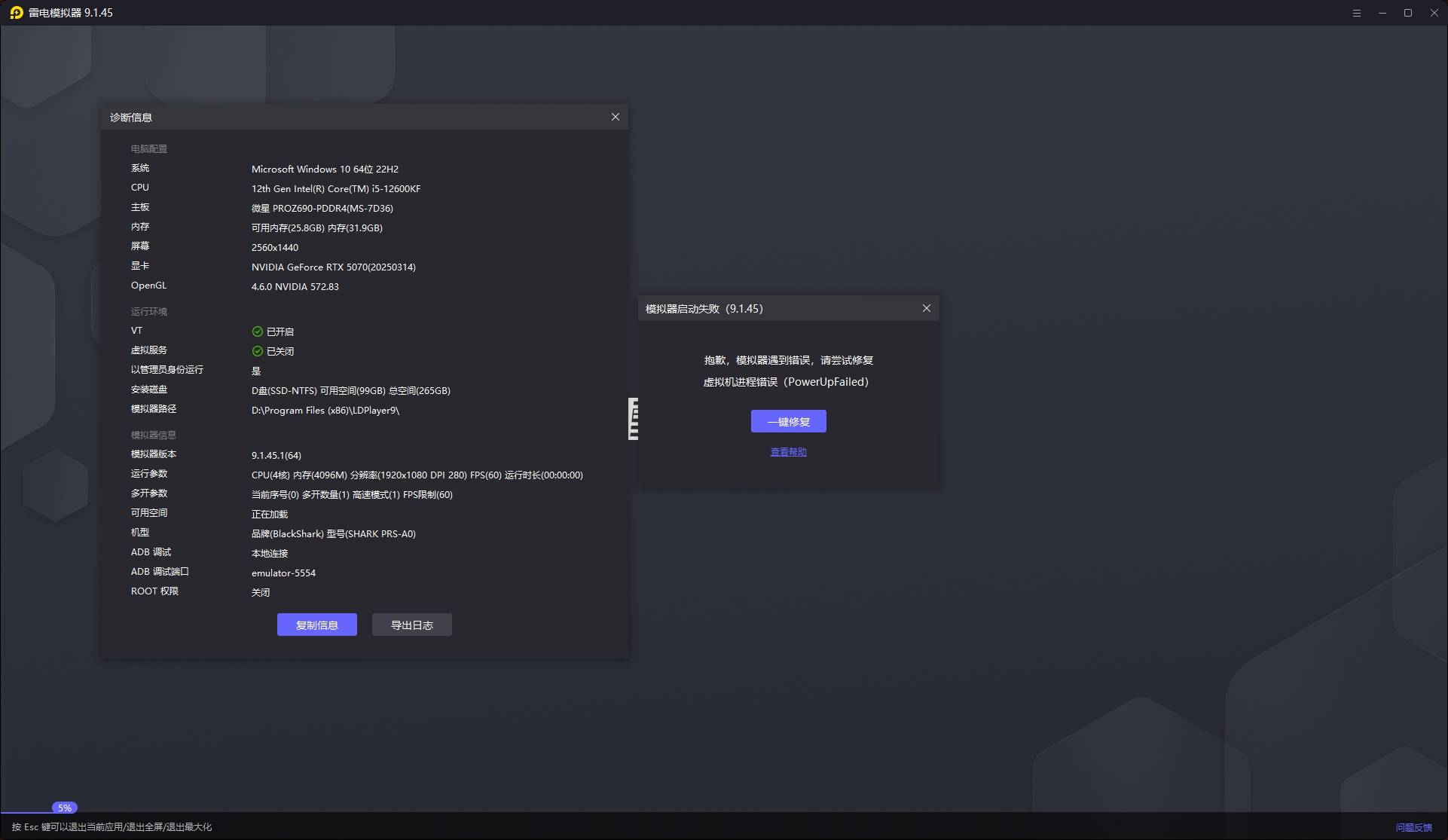Click the ADB 调试端口 label

pos(160,572)
